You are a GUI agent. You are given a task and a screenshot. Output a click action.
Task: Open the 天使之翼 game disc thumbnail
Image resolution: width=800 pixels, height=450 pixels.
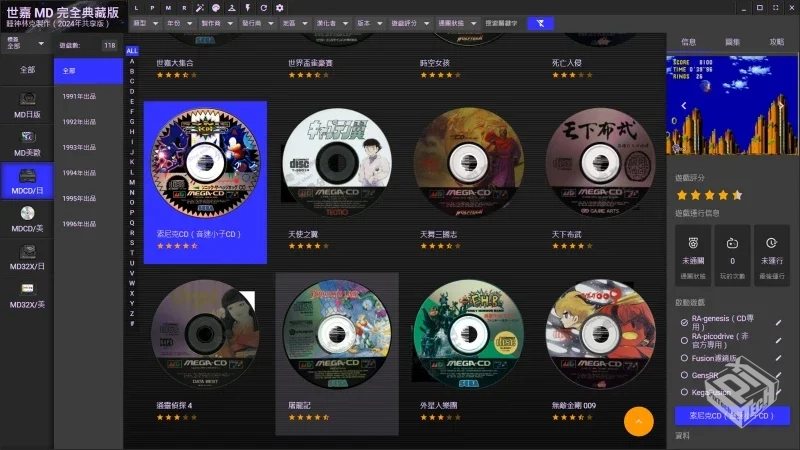pyautogui.click(x=337, y=162)
